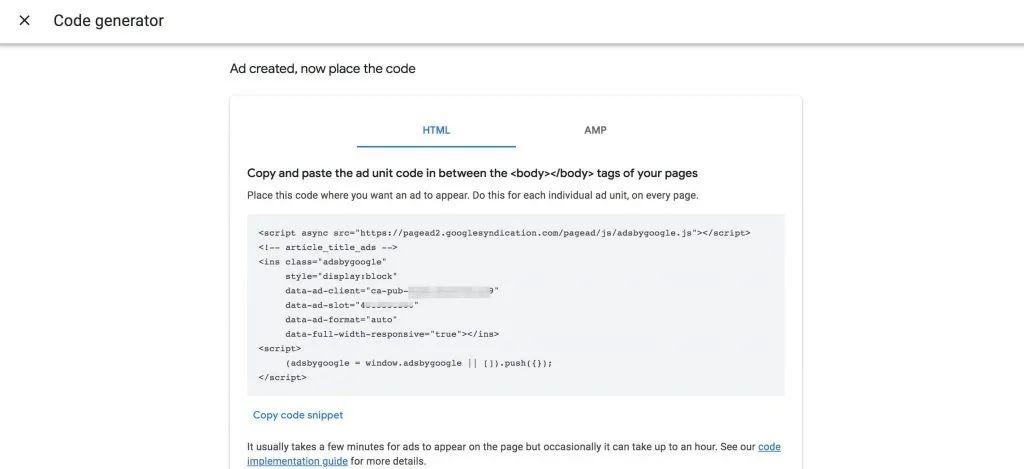Click the 'Place this code where you want' text
Image resolution: width=1024 pixels, height=469 pixels.
click(x=473, y=195)
